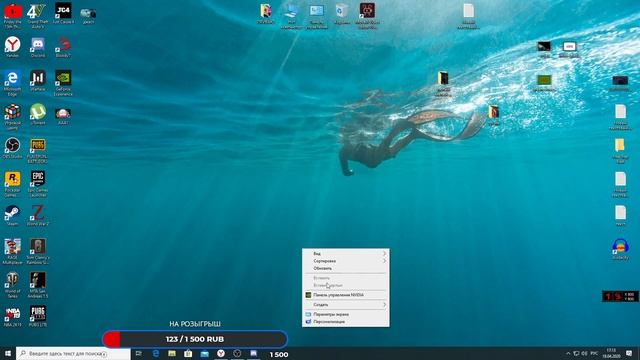
Task: Choose Персонализация in the context menu
Action: [x=346, y=322]
